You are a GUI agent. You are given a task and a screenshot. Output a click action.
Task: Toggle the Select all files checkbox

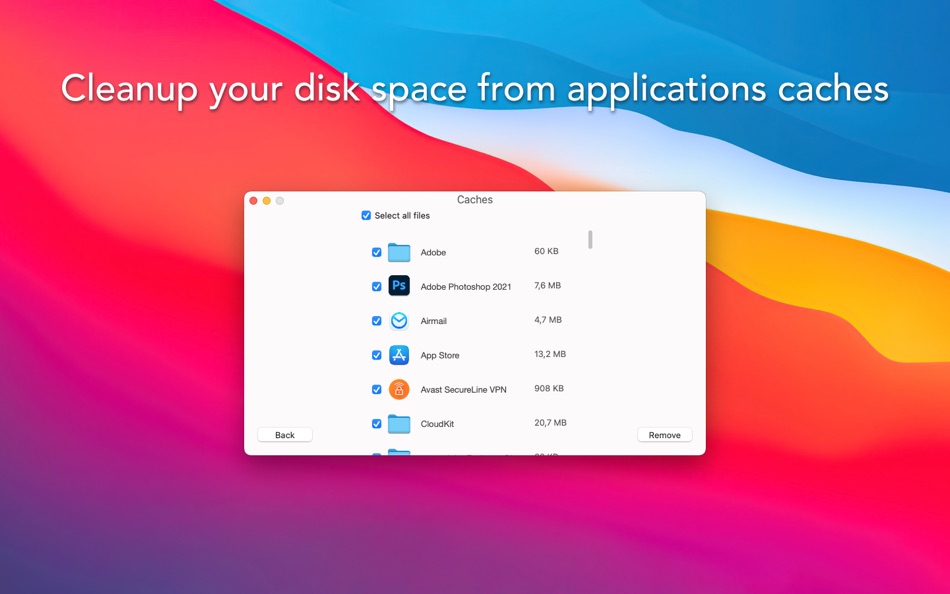point(366,215)
